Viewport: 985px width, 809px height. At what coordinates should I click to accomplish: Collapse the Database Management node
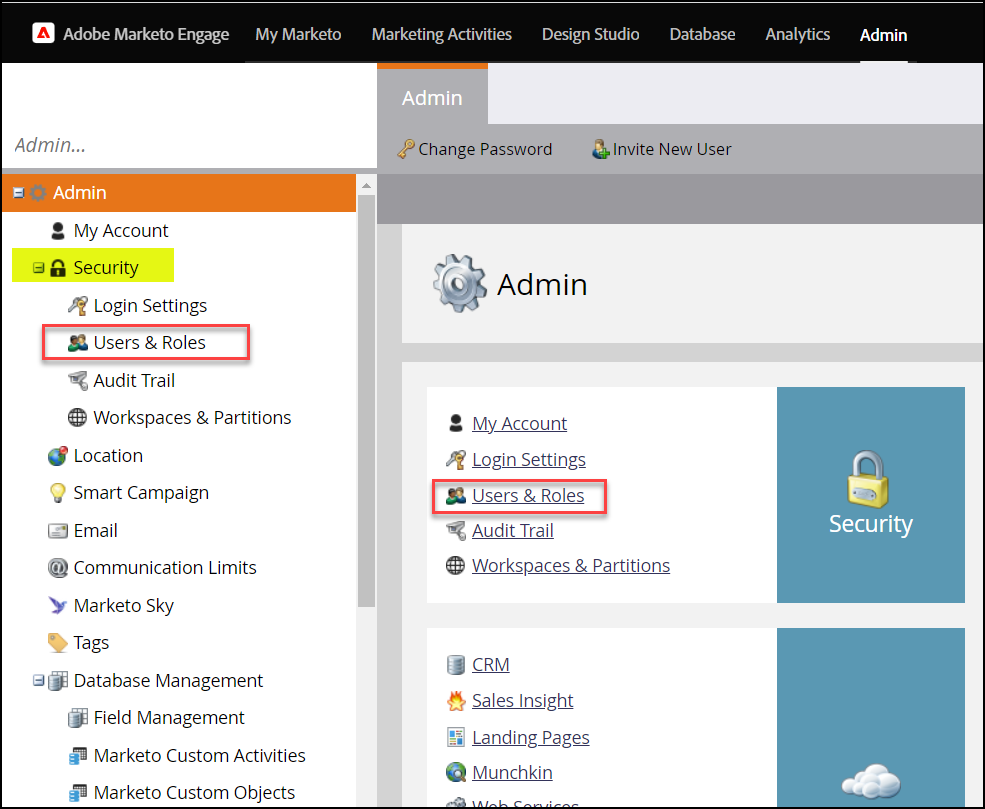click(38, 681)
